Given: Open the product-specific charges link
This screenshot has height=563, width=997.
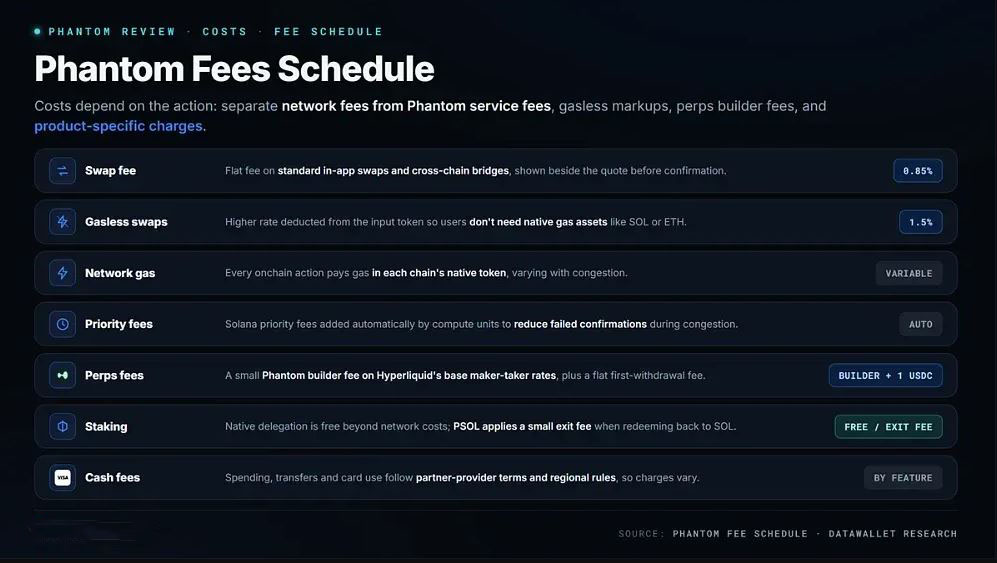Looking at the screenshot, I should [120, 126].
